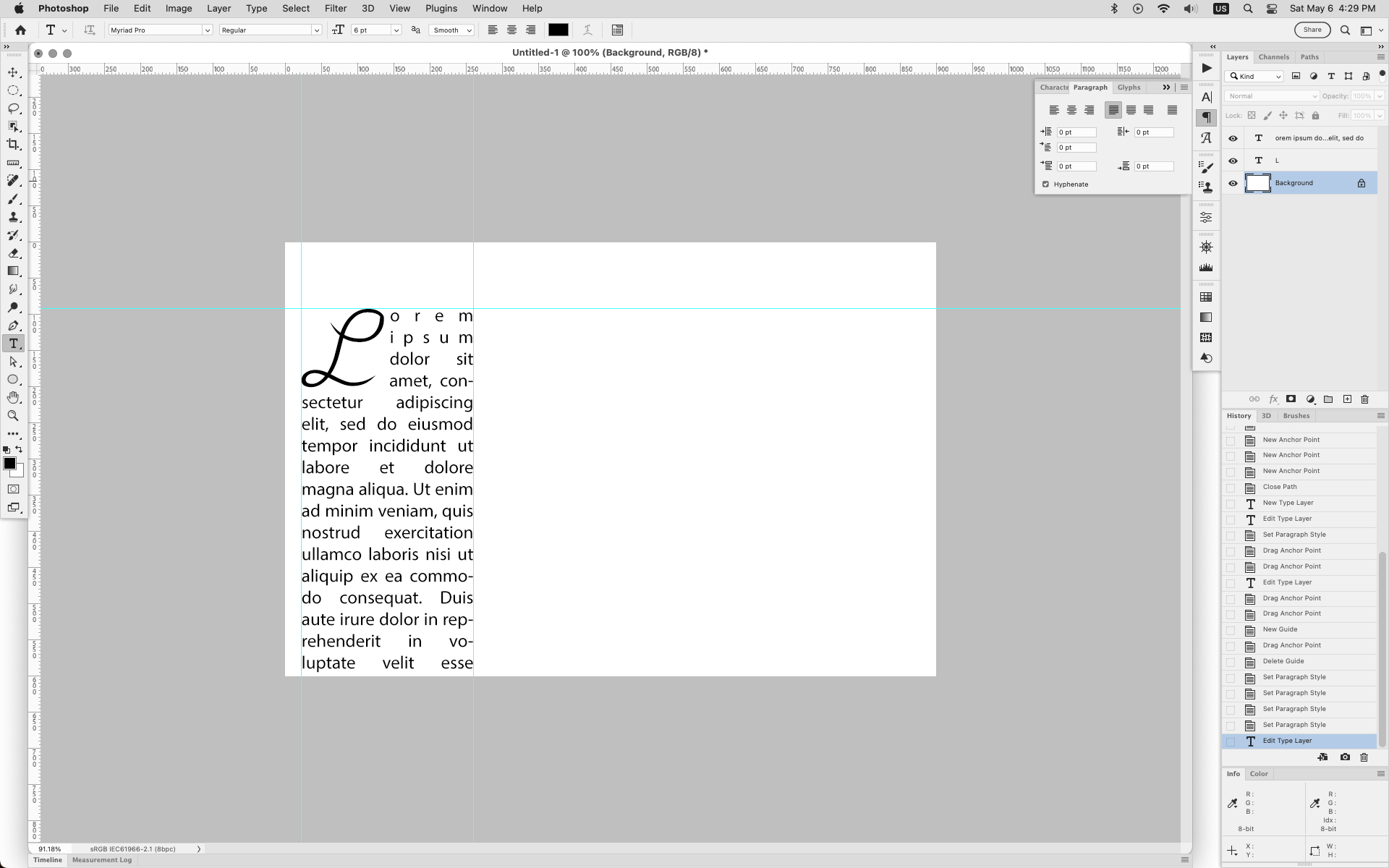
Task: Select the Horizontal Type tool
Action: click(x=13, y=344)
